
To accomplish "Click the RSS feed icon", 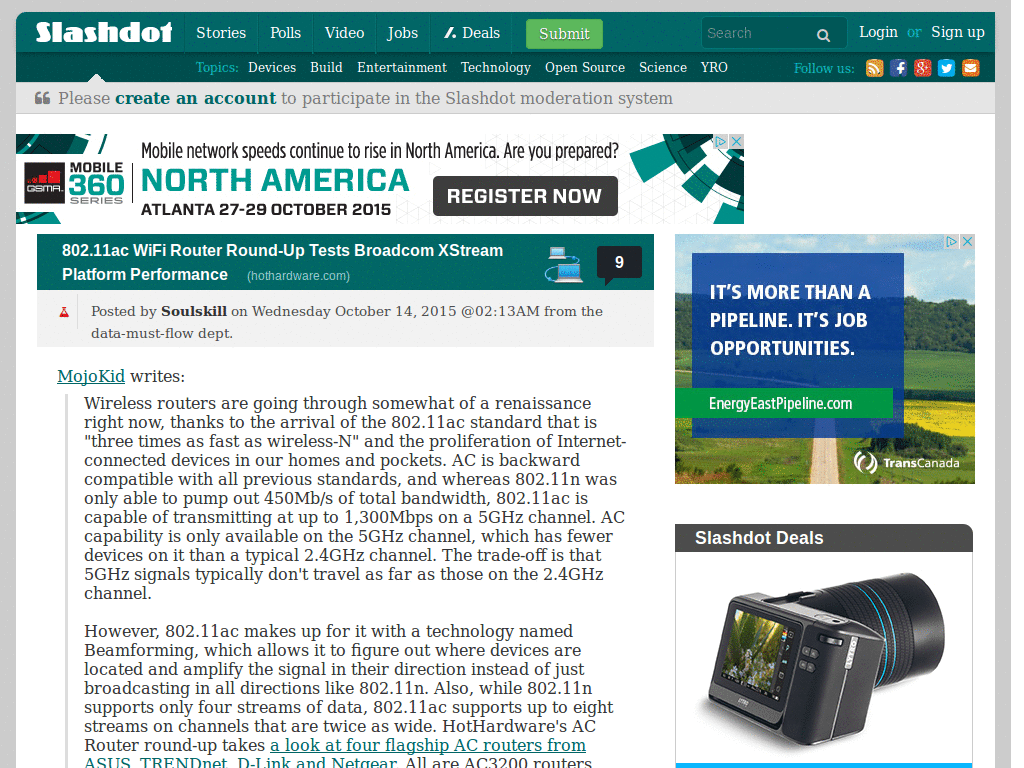I will click(x=874, y=68).
